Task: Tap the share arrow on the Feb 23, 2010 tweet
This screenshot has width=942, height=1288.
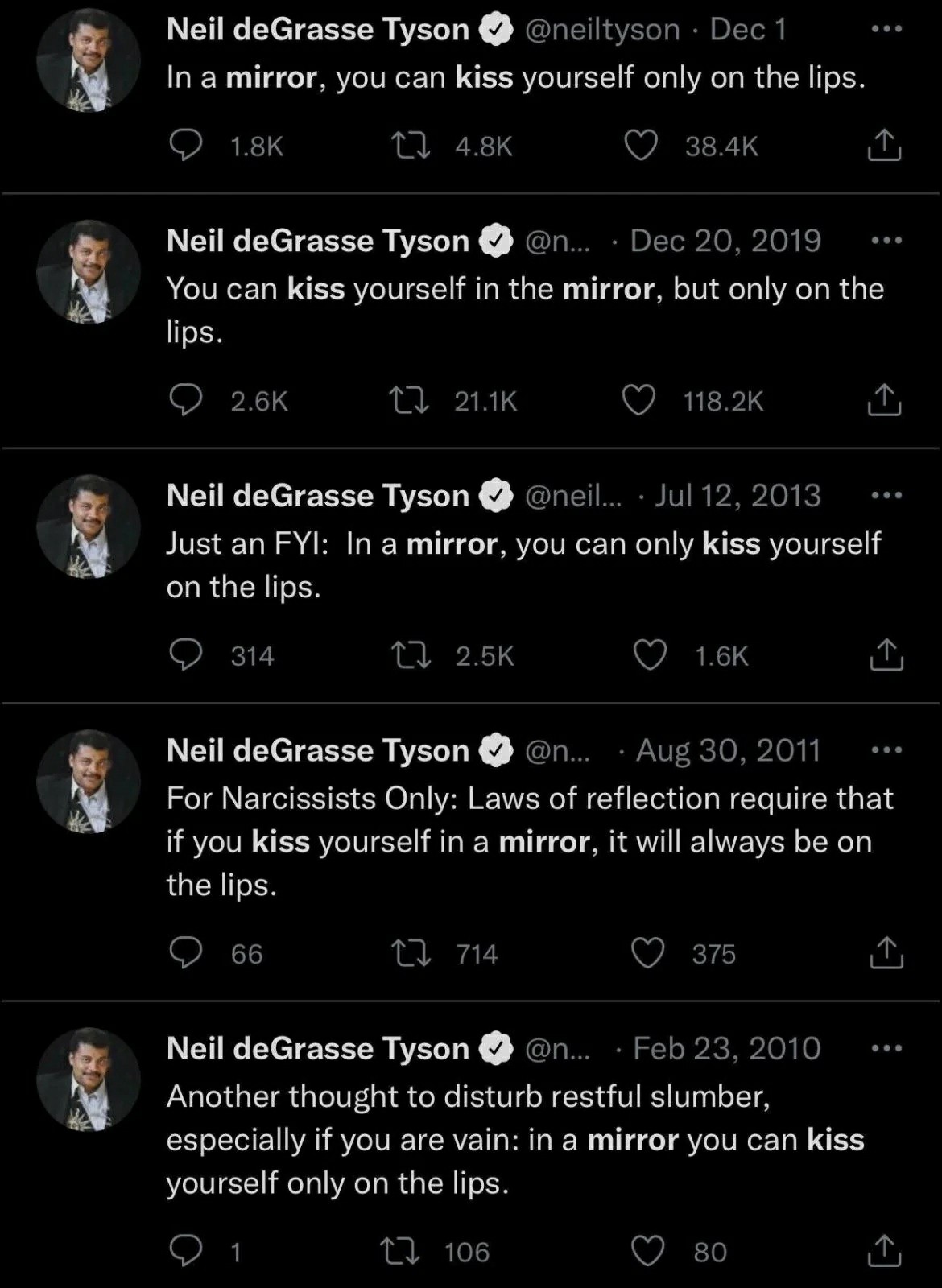Action: pos(886,1252)
